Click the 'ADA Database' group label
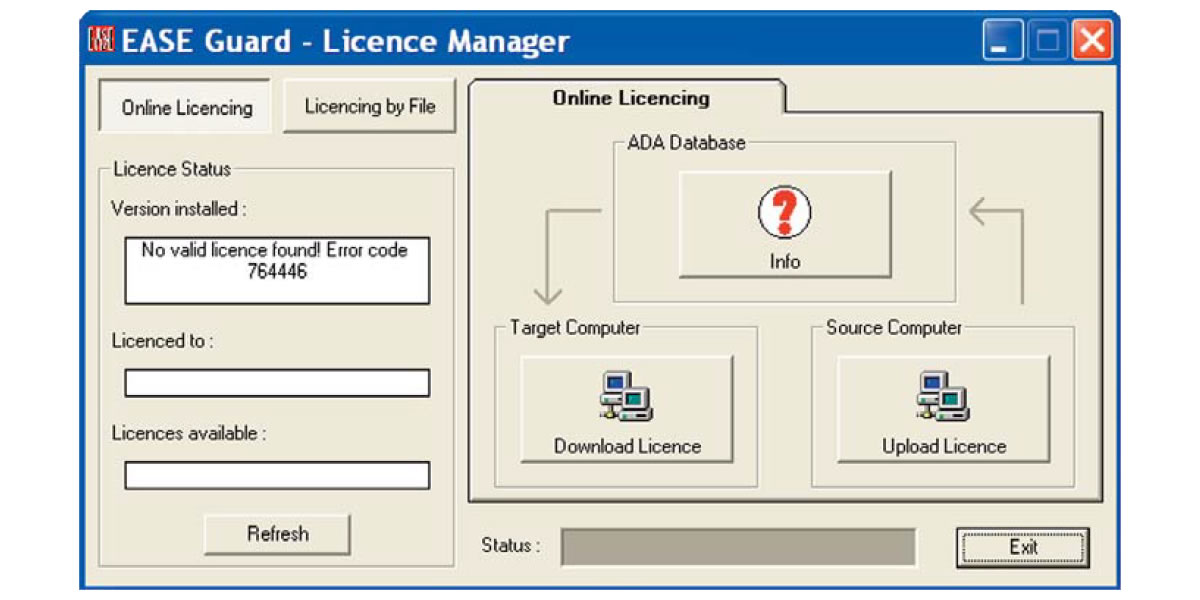The width and height of the screenshot is (1200, 600). pos(686,142)
